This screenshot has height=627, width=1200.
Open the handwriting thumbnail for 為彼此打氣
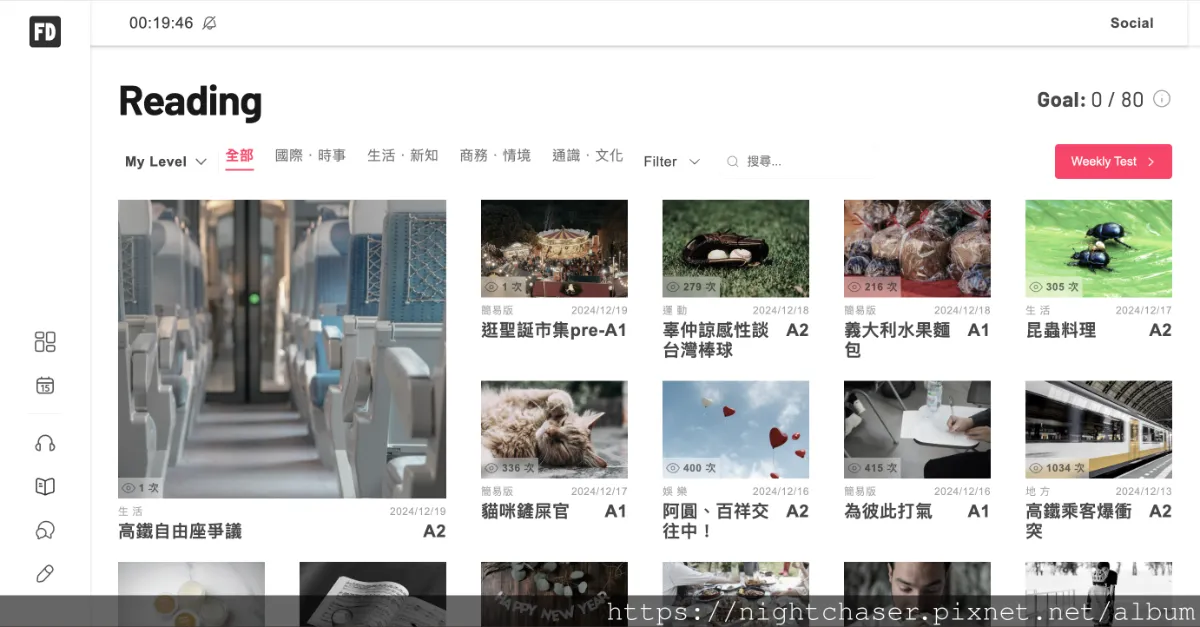point(917,429)
